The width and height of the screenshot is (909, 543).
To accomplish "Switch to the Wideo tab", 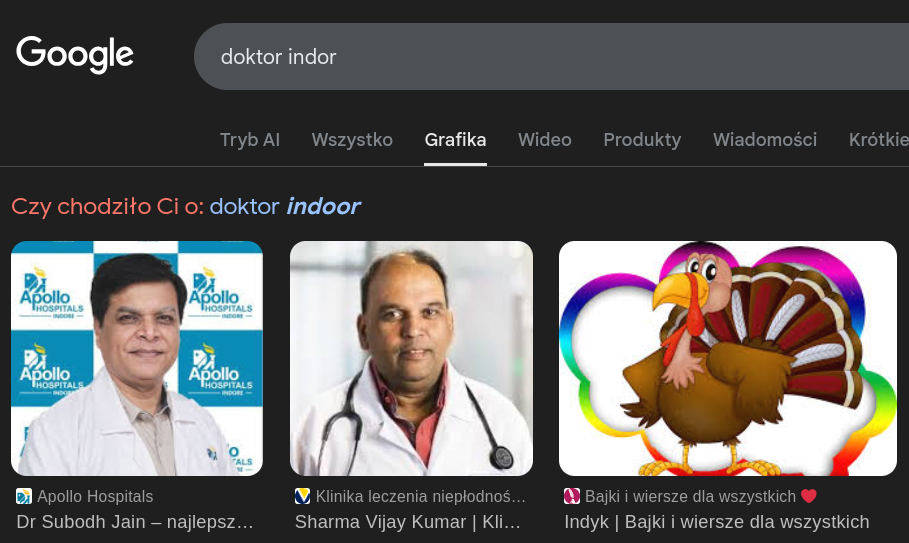I will point(545,140).
